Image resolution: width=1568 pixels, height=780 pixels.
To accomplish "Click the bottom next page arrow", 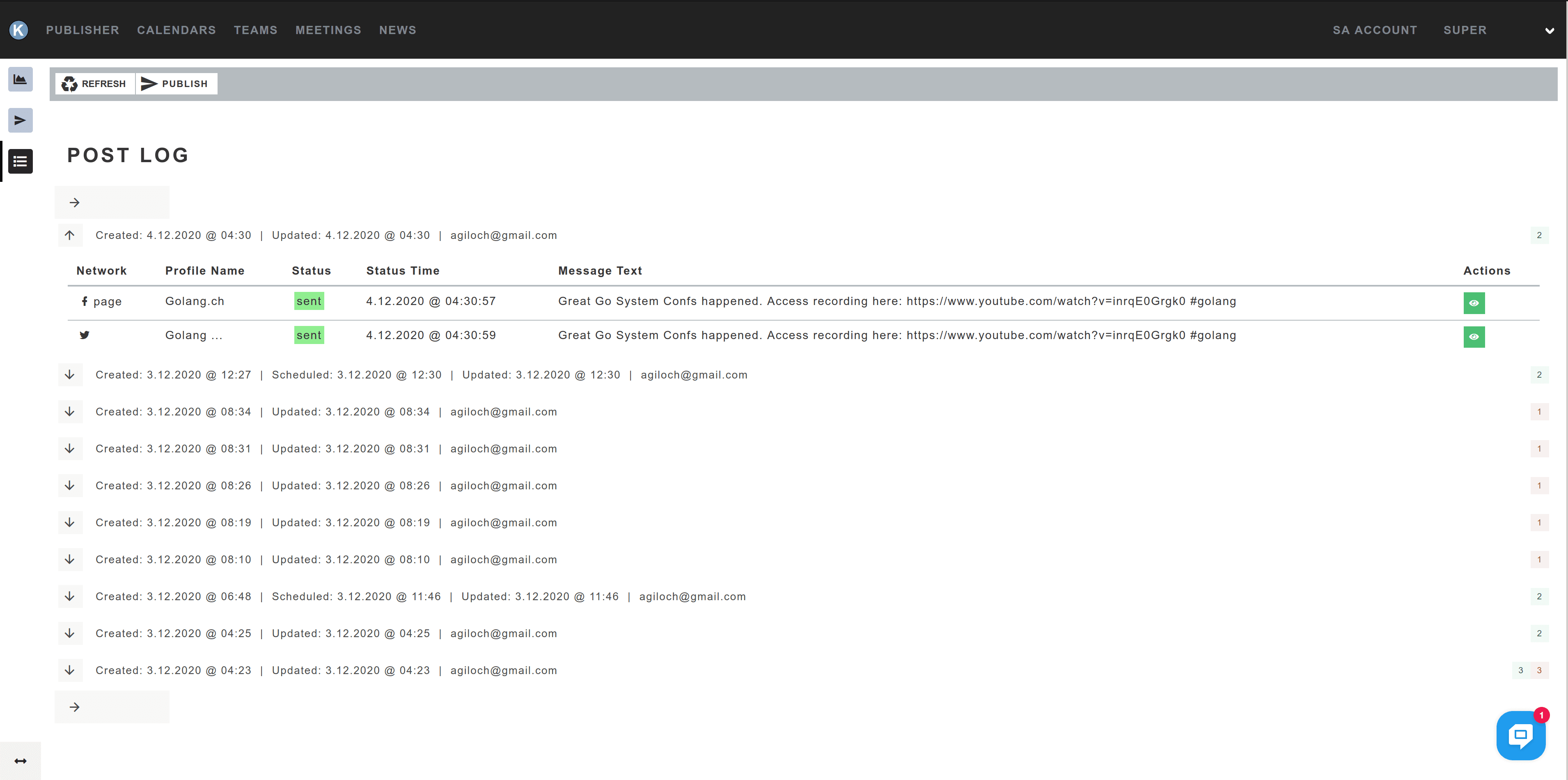I will click(75, 707).
